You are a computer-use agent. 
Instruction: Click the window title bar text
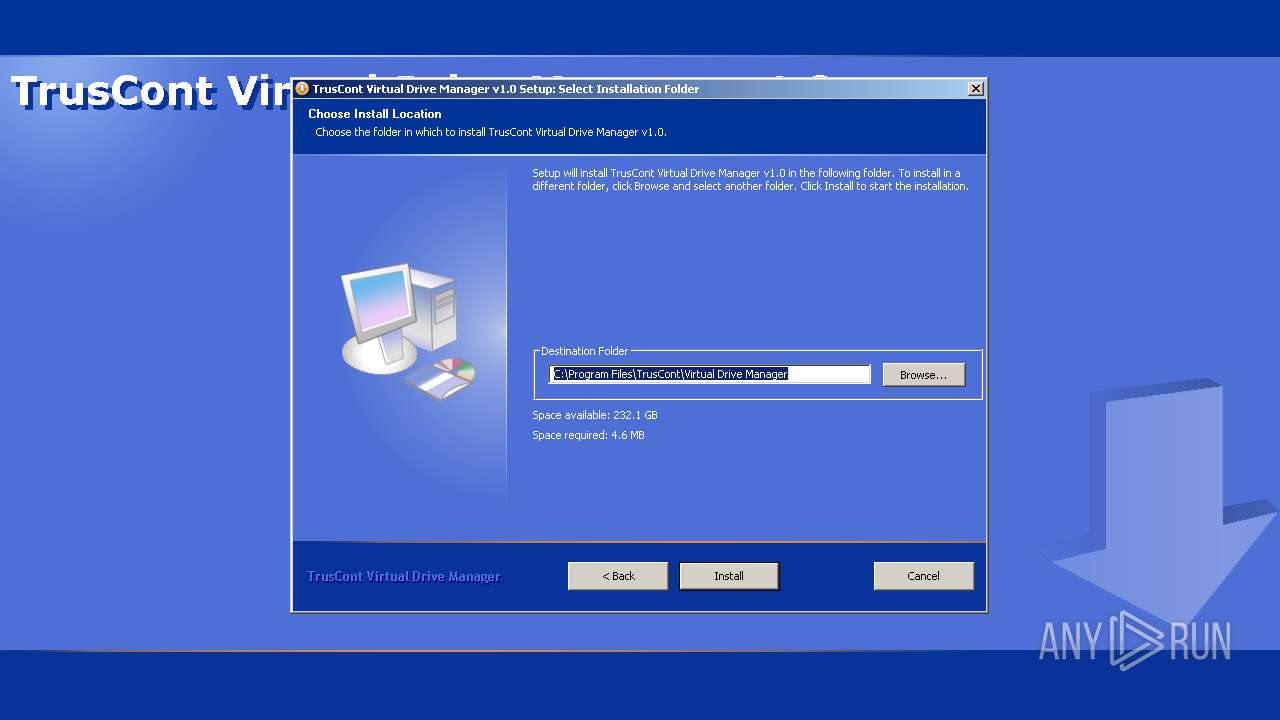505,89
